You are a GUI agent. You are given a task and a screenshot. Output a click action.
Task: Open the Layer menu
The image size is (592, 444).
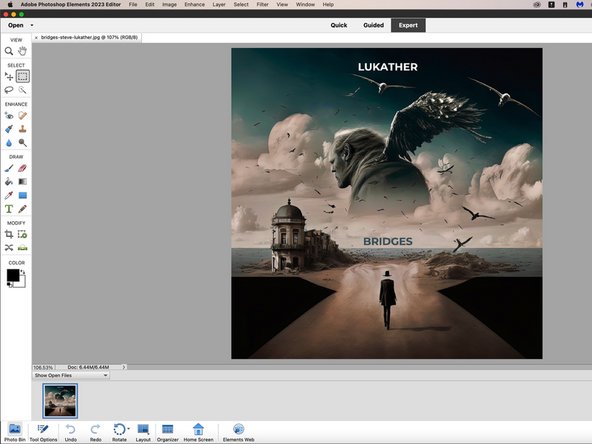(x=219, y=5)
